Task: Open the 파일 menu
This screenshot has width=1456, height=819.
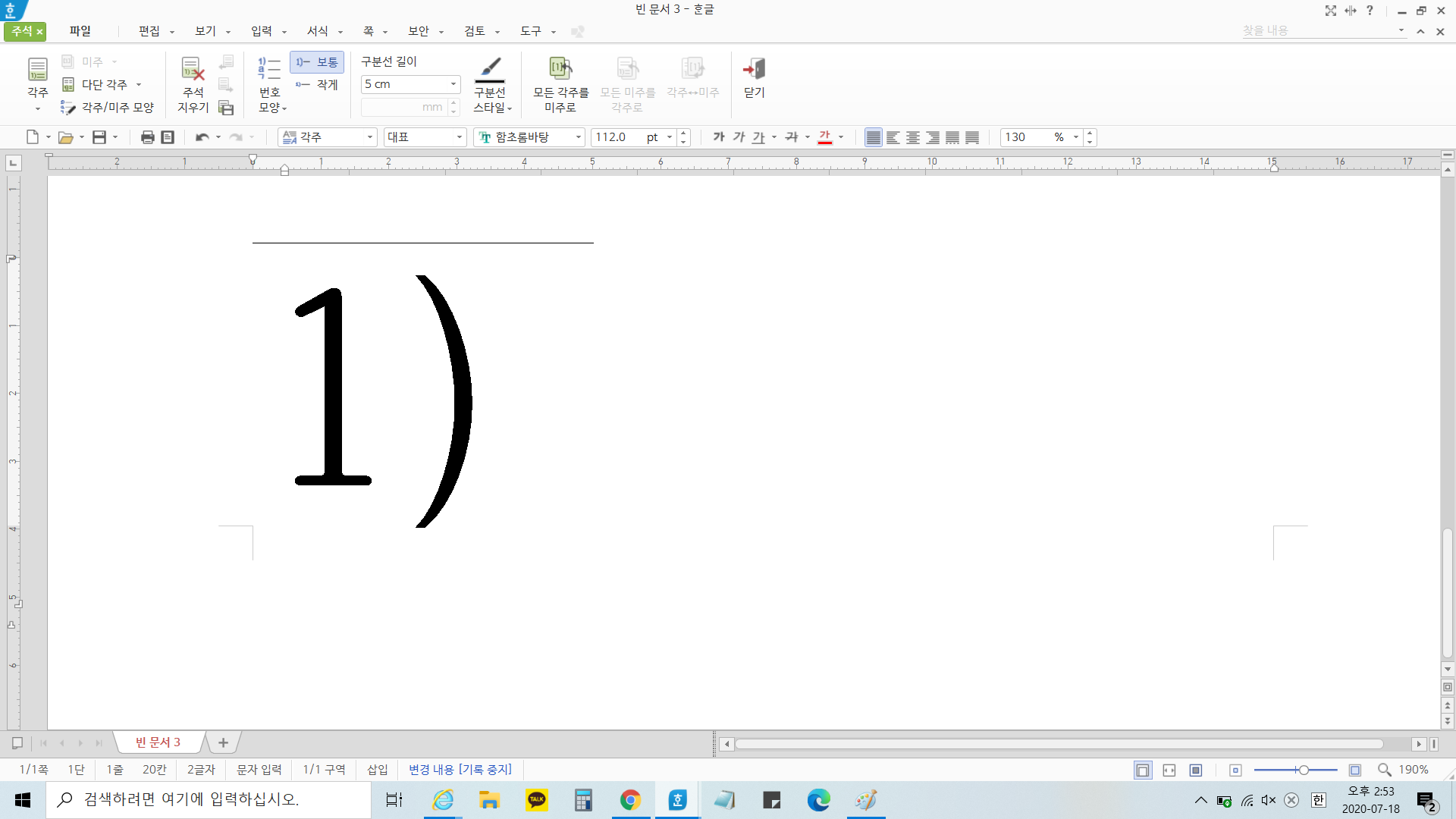Action: coord(80,31)
